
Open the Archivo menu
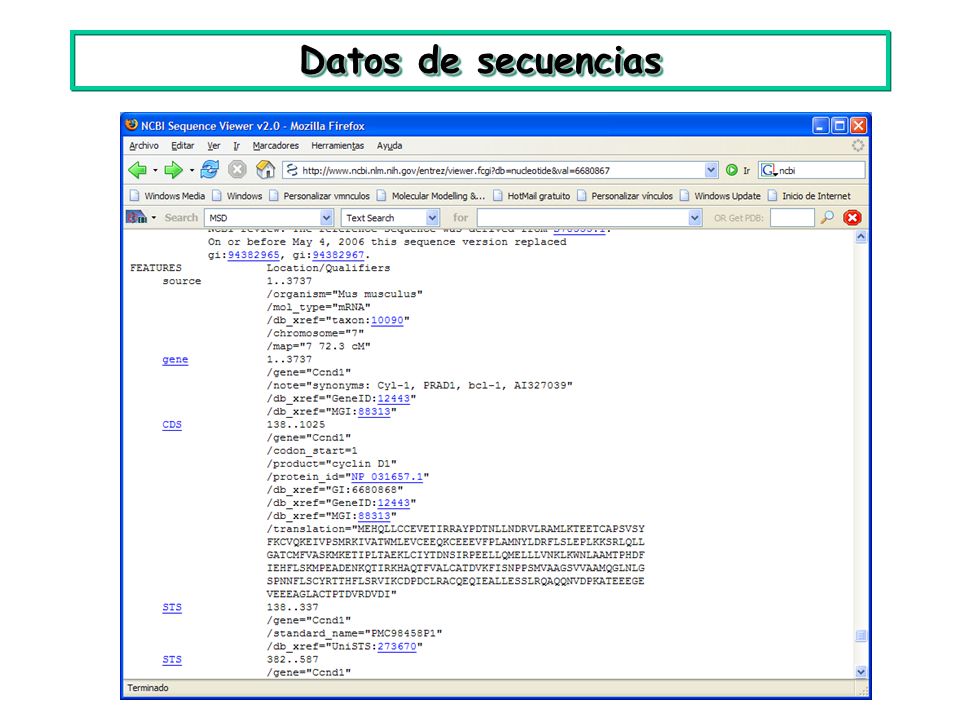(144, 146)
